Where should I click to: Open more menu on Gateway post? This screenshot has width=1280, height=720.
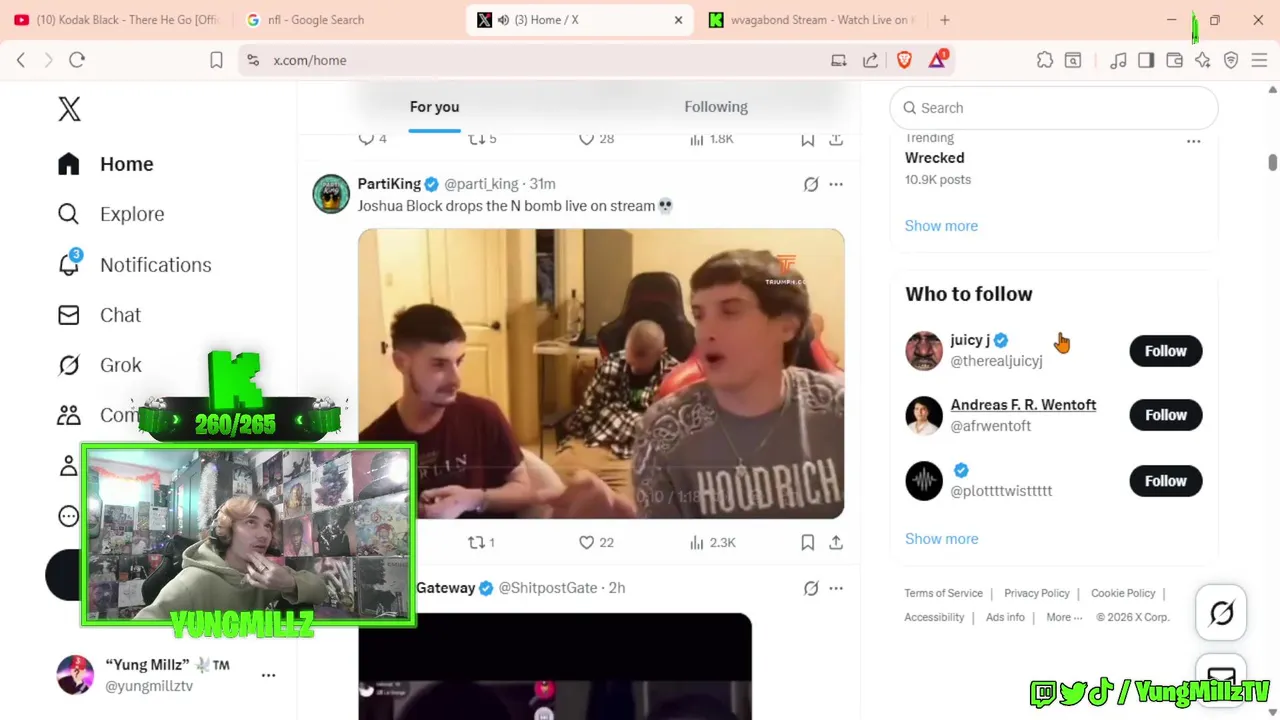click(x=836, y=588)
